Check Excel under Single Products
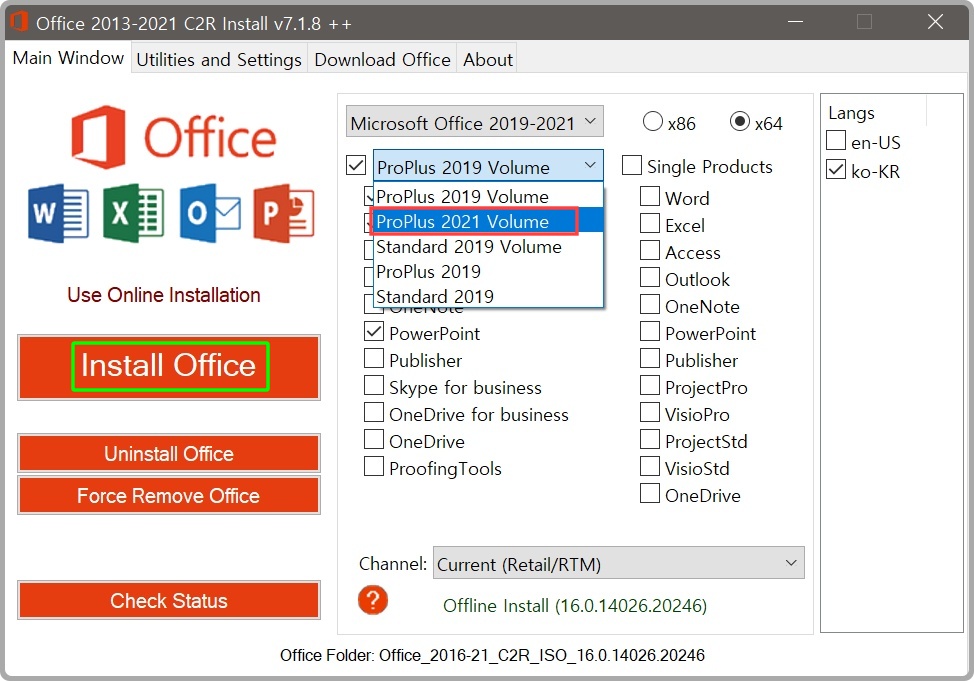 point(650,224)
